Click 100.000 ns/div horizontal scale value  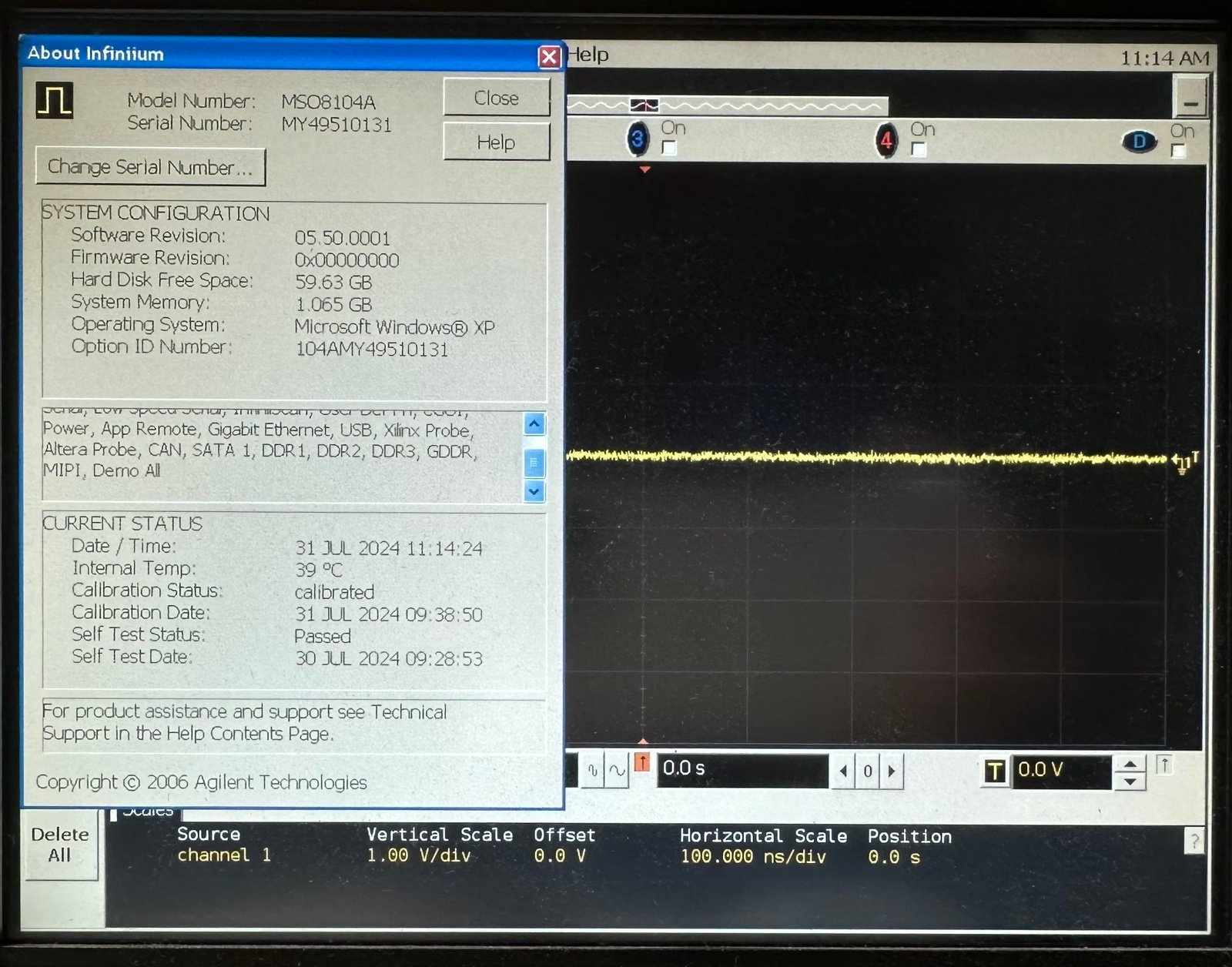click(x=753, y=857)
